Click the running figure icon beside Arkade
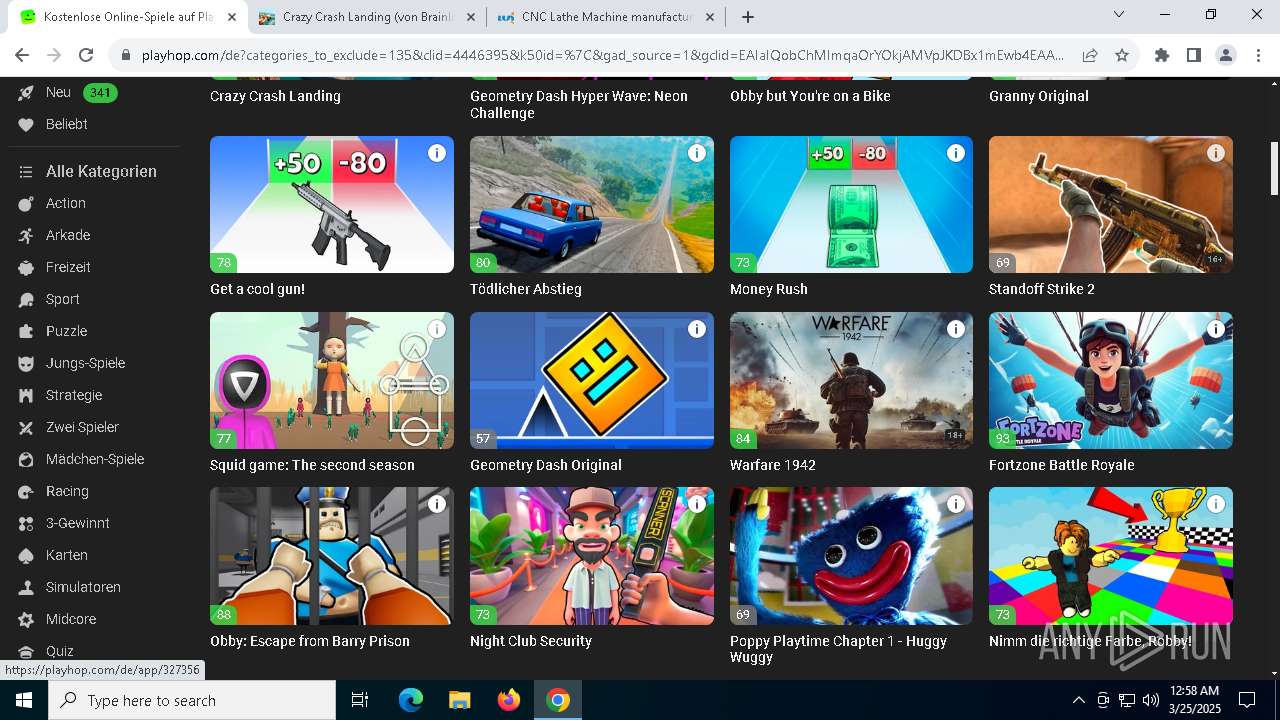The image size is (1280, 720). point(26,235)
